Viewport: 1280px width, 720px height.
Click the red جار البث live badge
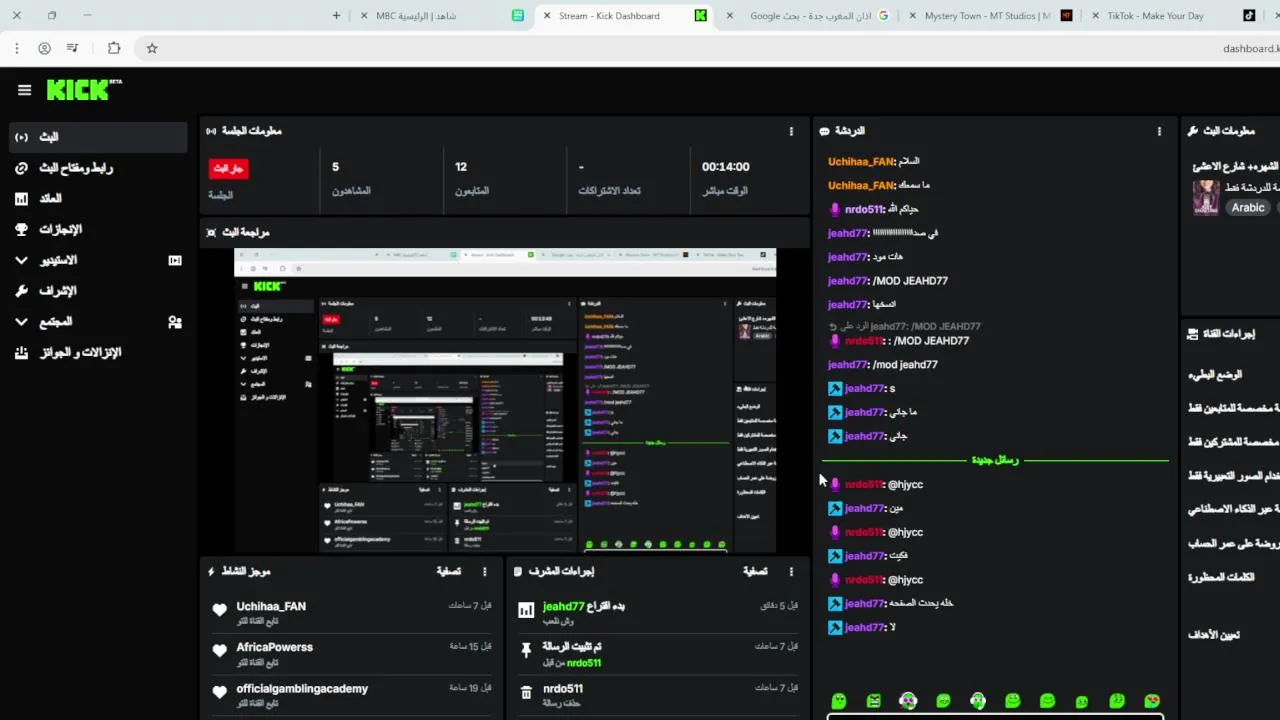click(228, 169)
